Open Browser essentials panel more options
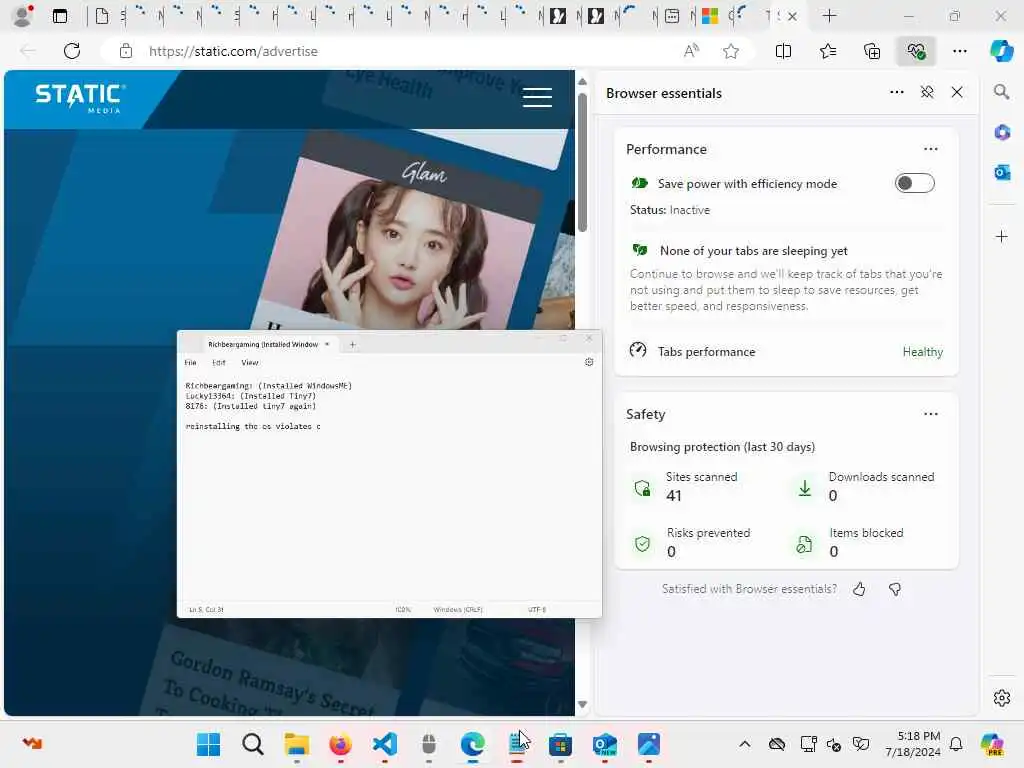Viewport: 1024px width, 768px height. click(x=897, y=92)
